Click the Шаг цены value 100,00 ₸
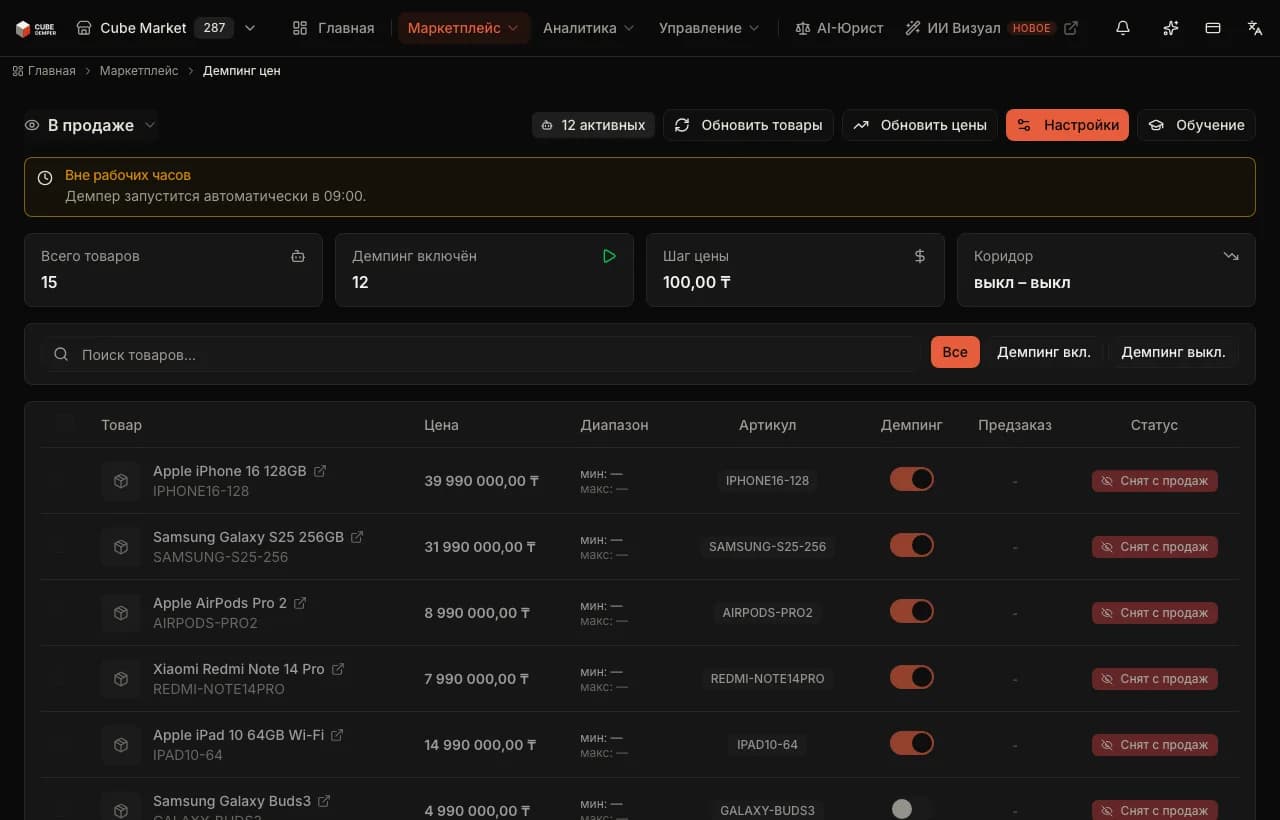Image resolution: width=1280 pixels, height=820 pixels. click(x=697, y=282)
